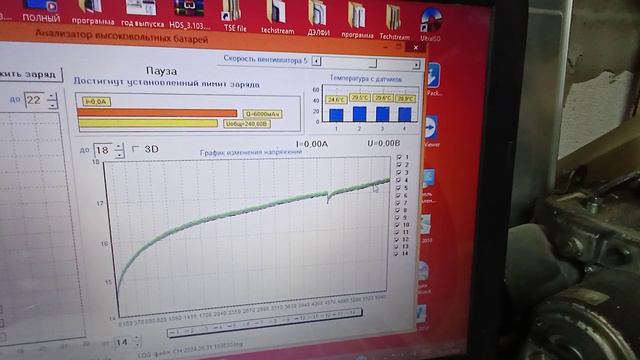Close the battery analyzer window
640x360 pixels.
[x=416, y=47]
